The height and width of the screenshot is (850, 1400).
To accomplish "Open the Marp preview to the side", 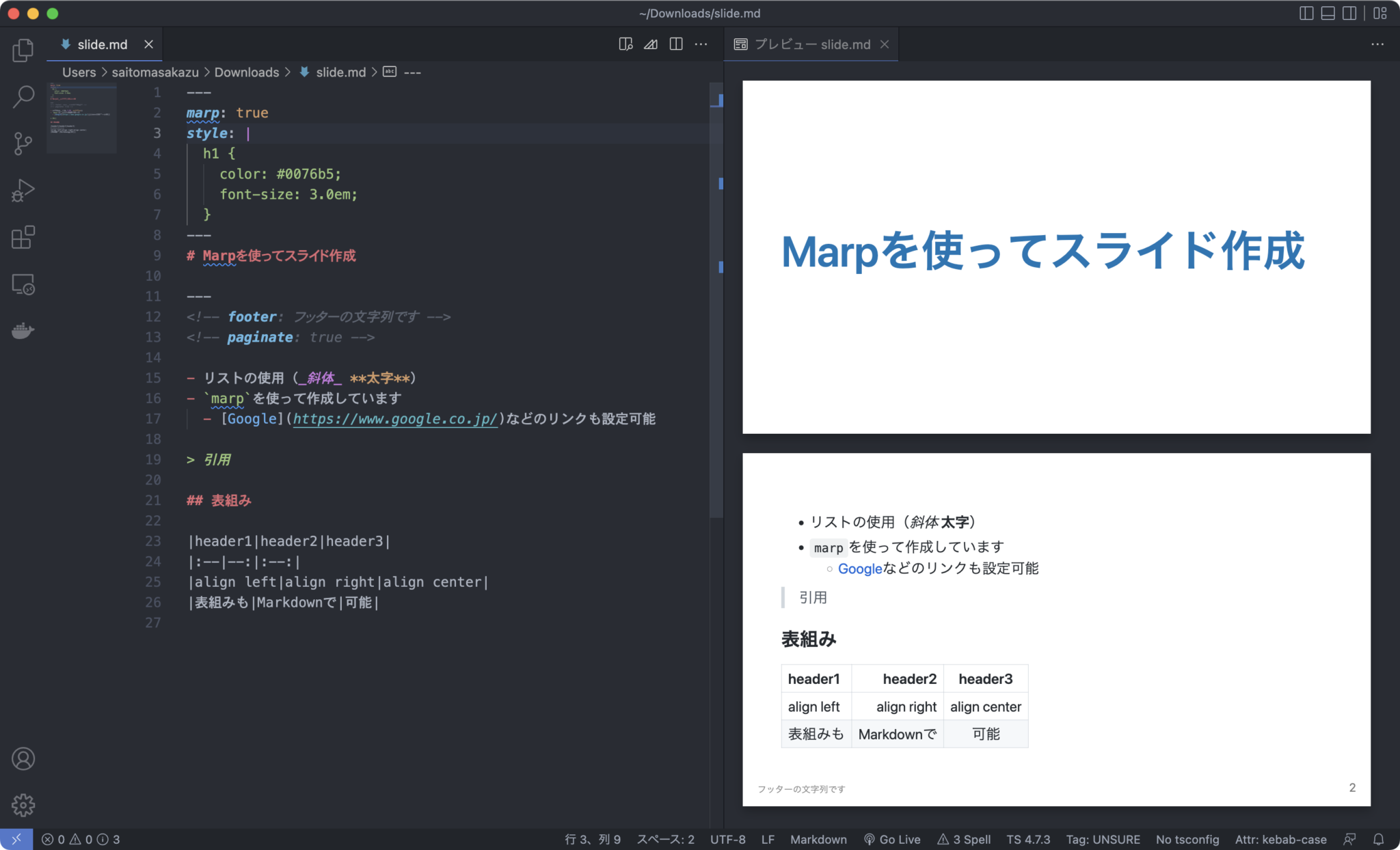I will click(x=624, y=44).
